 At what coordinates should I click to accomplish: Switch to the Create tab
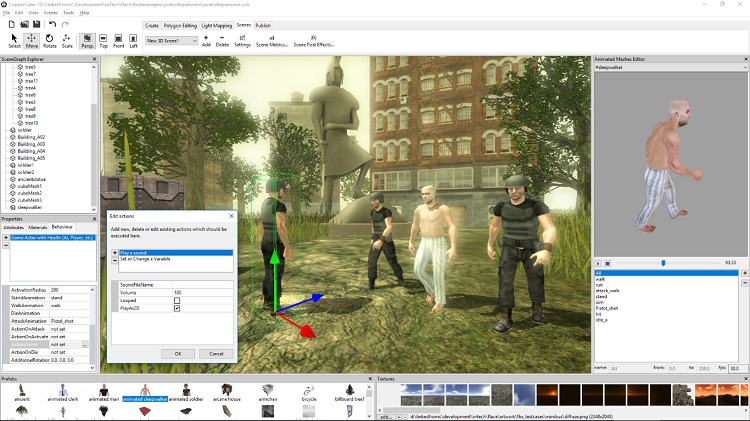[x=152, y=25]
